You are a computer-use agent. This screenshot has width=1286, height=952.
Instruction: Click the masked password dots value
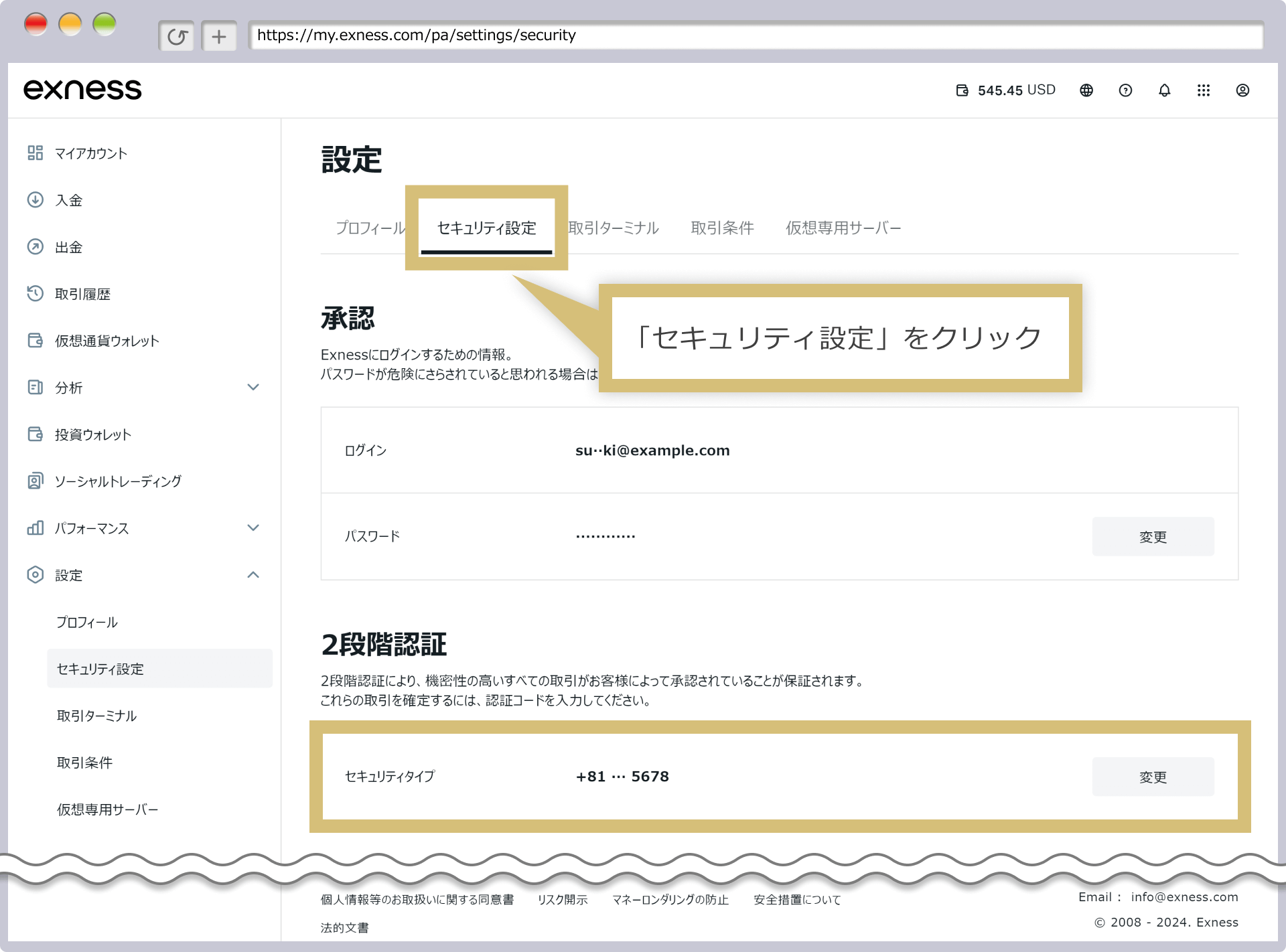click(x=605, y=536)
